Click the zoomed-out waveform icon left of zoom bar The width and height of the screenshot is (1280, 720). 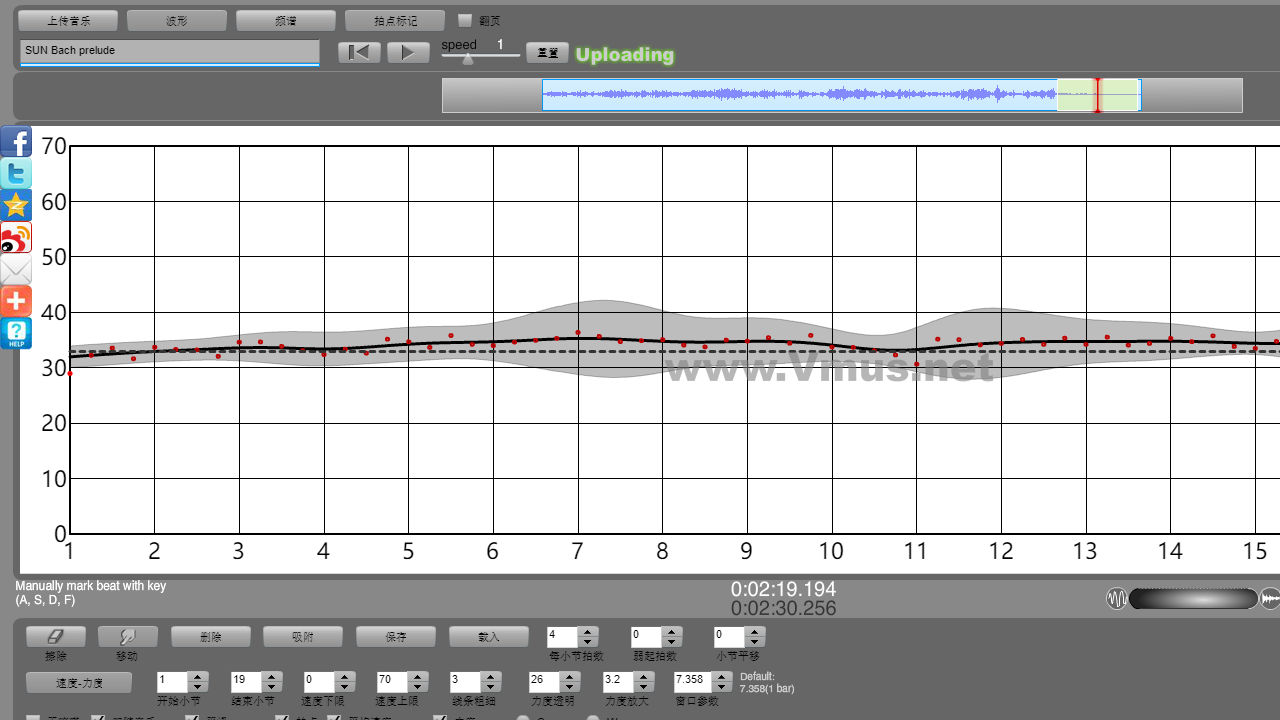(x=1116, y=599)
